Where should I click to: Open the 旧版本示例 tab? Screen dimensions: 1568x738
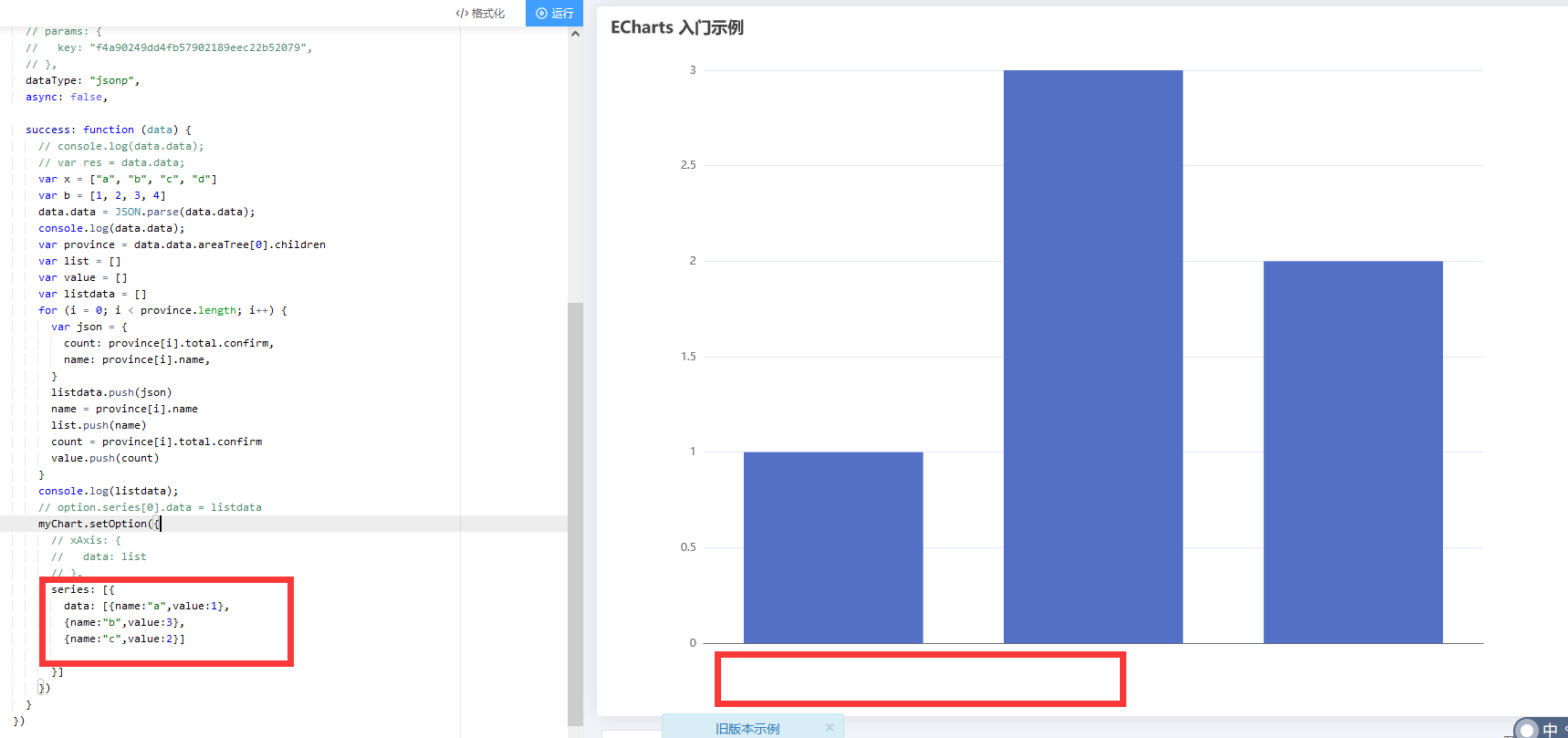[747, 728]
